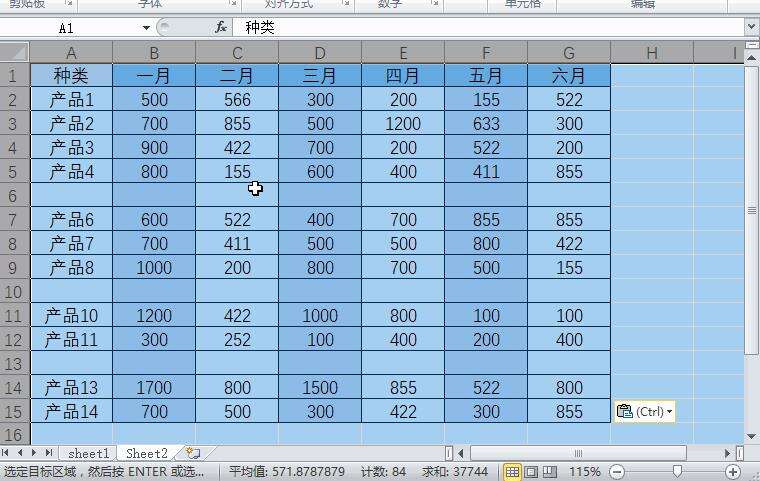Viewport: 760px width, 481px height.
Task: Click the zoom out minus button
Action: (x=617, y=471)
